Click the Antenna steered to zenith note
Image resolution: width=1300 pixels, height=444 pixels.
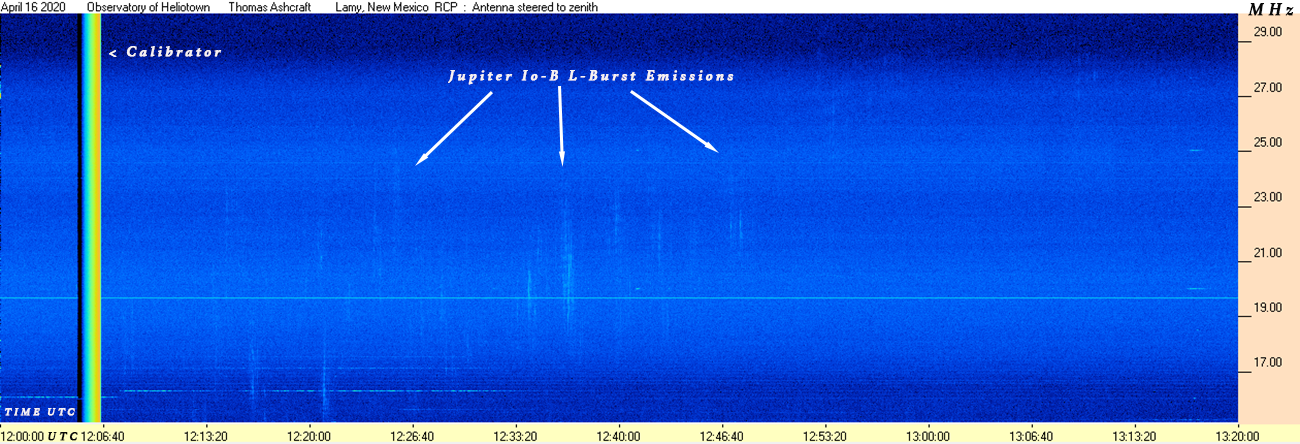coord(536,6)
